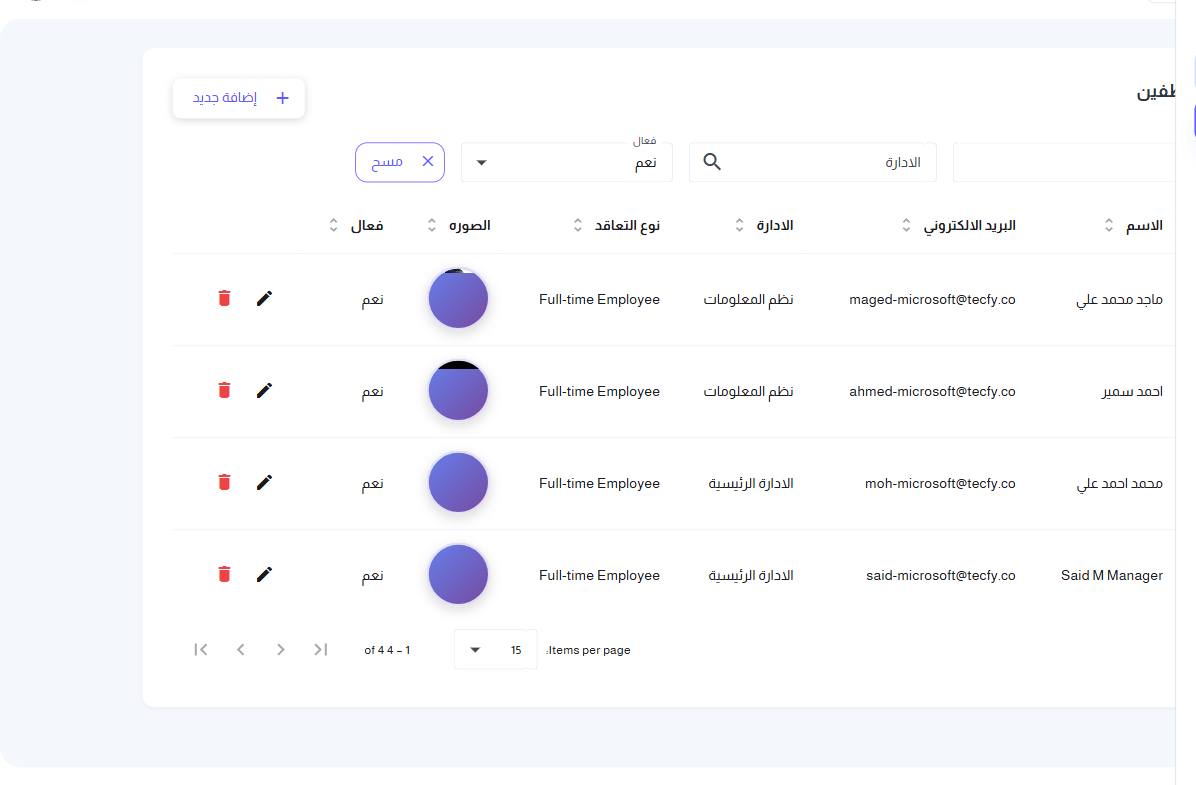
Task: Delete ahmed-microsoft@tecfy.co row with trash icon
Action: 224,391
